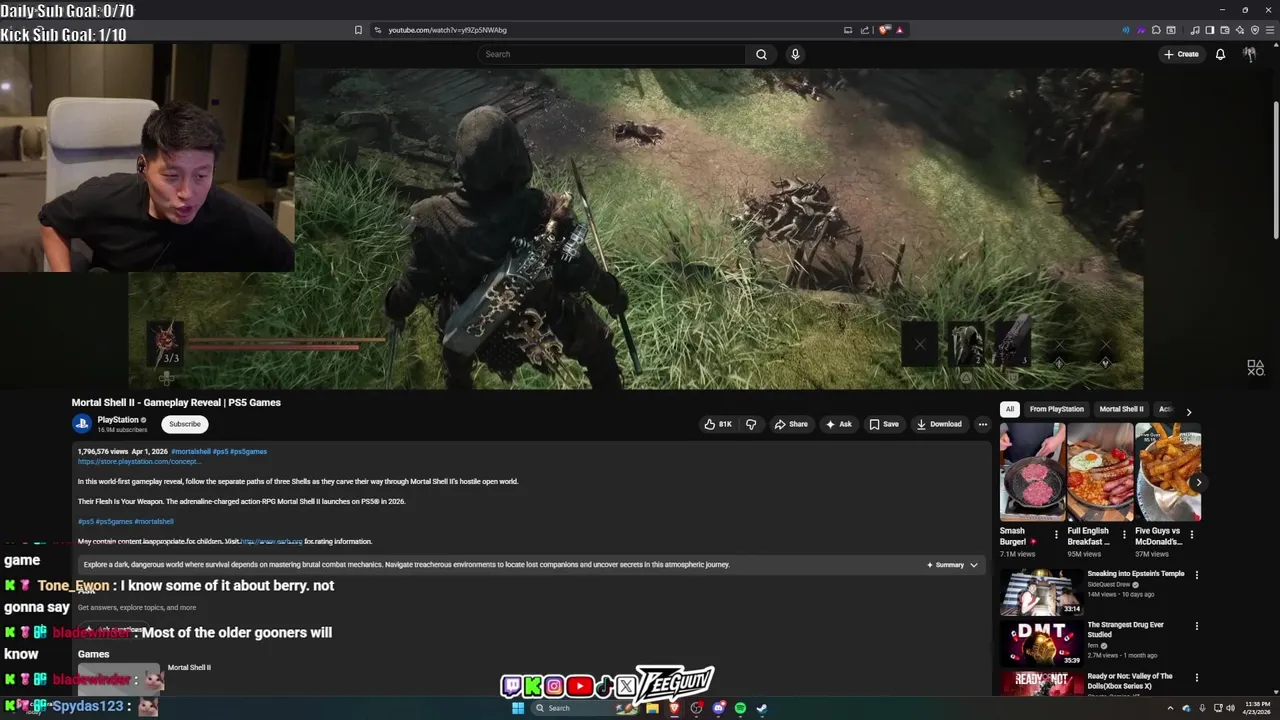
Task: Click the YouTube search magnifier button
Action: point(761,54)
